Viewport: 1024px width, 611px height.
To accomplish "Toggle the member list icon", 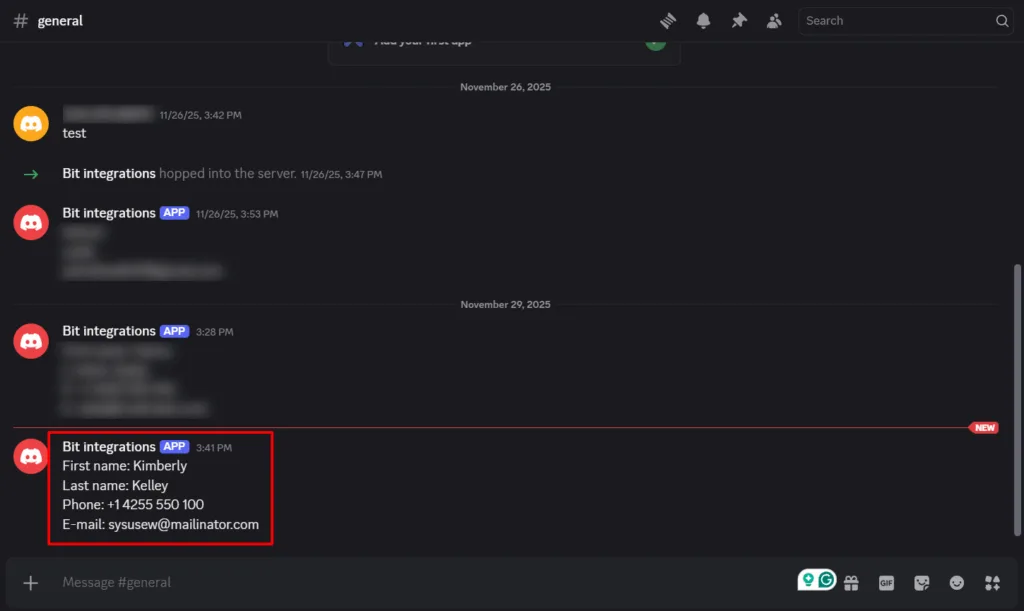I will pos(774,20).
